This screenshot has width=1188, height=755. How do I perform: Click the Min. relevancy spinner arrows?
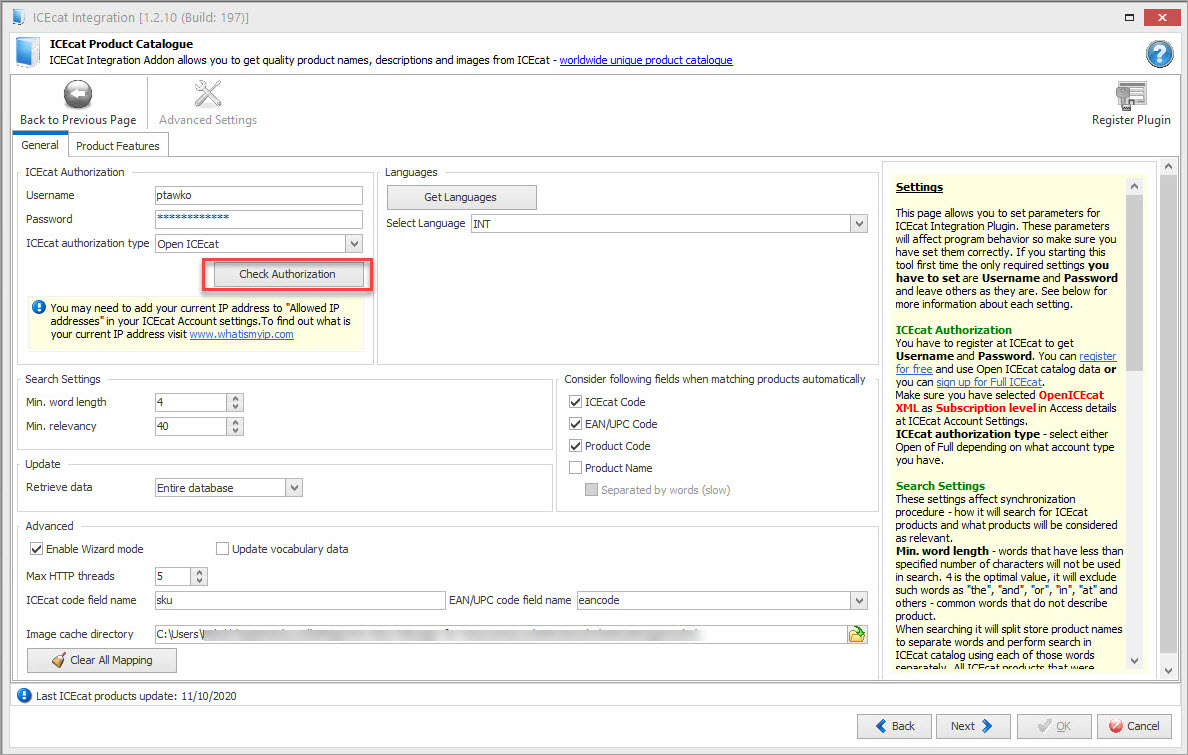tap(236, 427)
